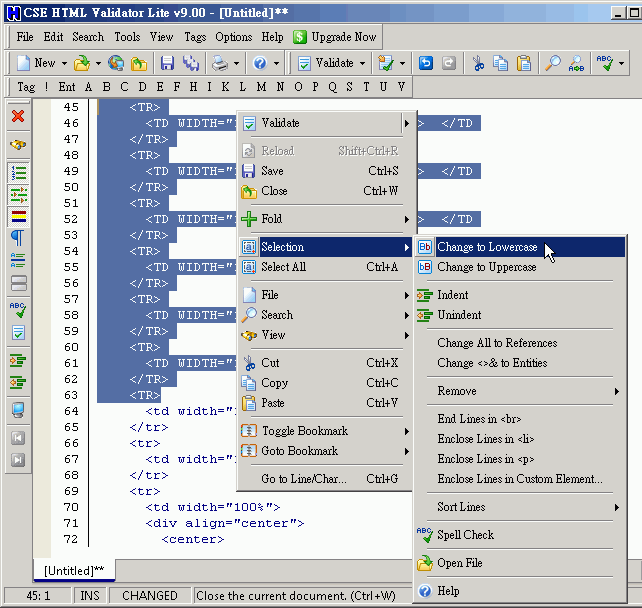Toggle the line numbers sidebar button
The height and width of the screenshot is (608, 642).
(18, 171)
